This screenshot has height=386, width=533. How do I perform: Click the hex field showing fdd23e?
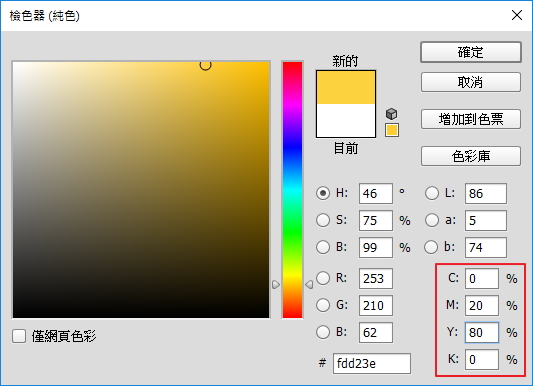coord(372,363)
